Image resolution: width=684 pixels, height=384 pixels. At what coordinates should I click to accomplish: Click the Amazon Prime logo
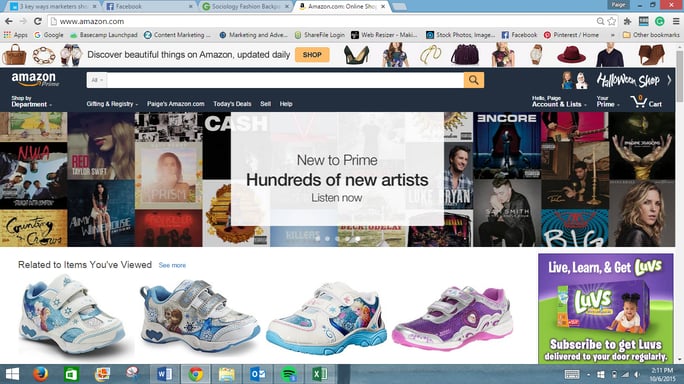(x=35, y=79)
